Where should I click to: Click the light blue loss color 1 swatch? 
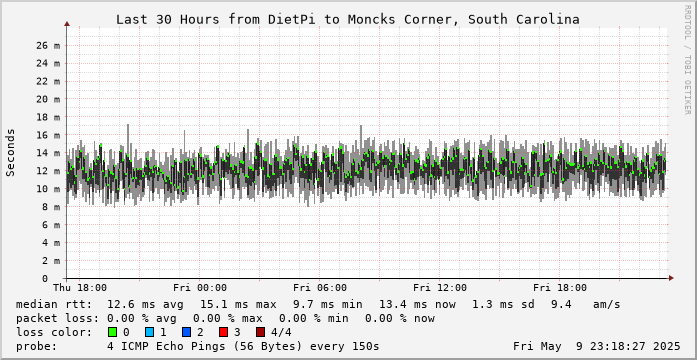[x=150, y=332]
